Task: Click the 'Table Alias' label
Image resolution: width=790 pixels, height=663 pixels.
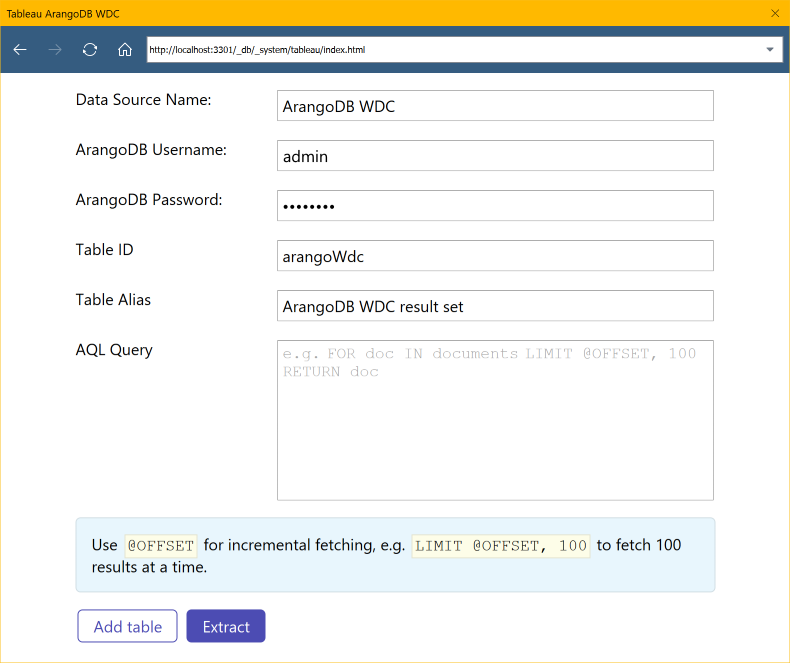Action: coord(113,300)
